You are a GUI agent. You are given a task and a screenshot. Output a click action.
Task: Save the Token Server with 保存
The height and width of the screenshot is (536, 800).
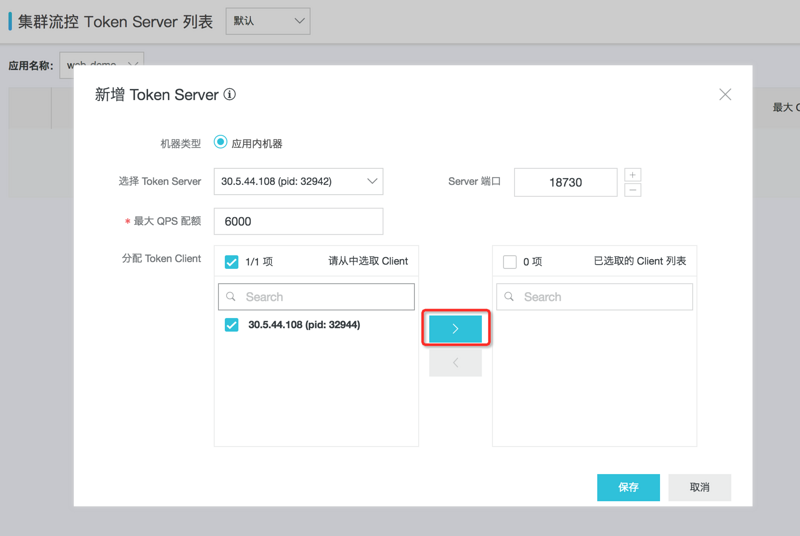(628, 487)
